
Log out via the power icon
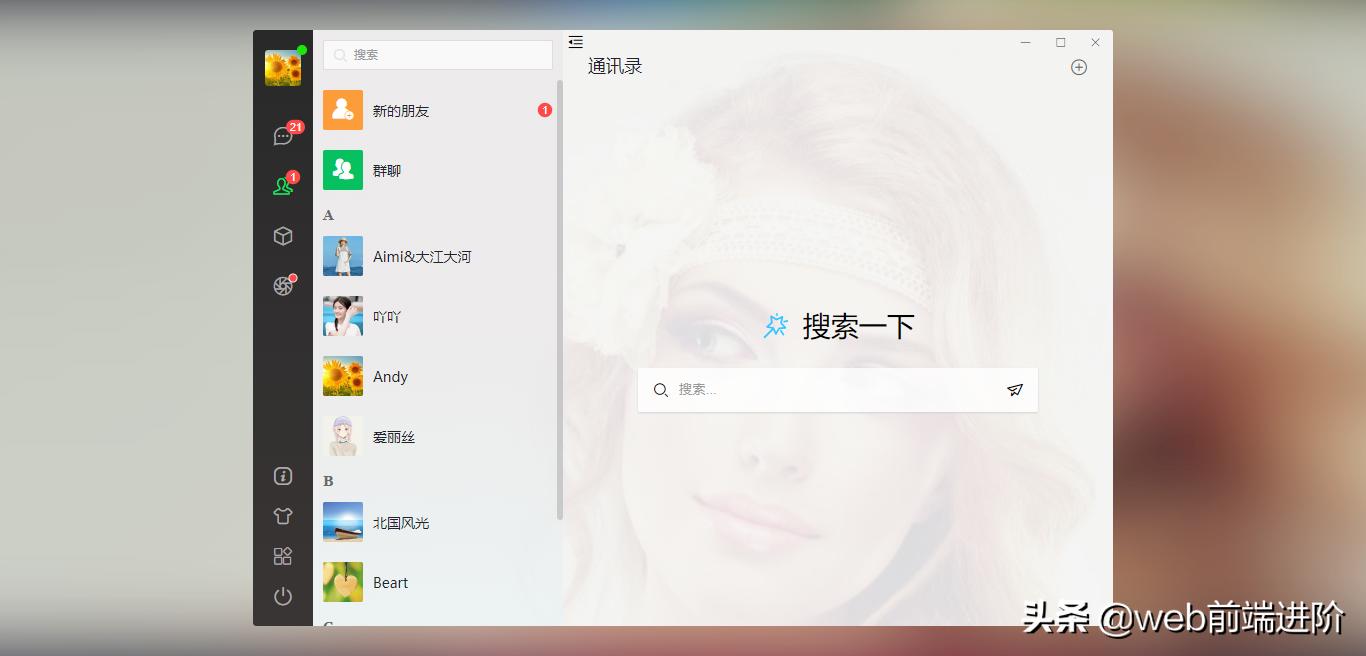click(283, 596)
